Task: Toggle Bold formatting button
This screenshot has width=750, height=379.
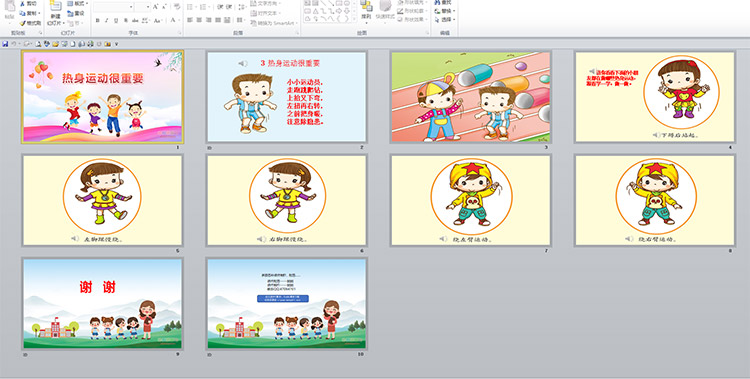Action: (x=98, y=21)
